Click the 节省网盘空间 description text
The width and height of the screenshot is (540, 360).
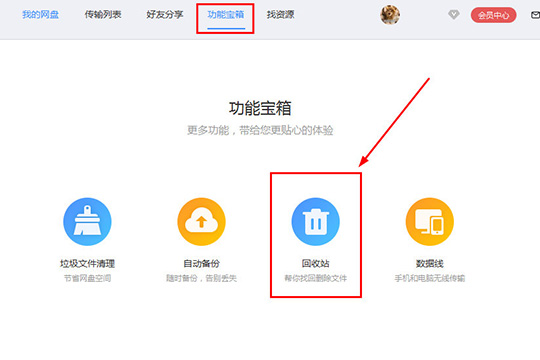pyautogui.click(x=87, y=278)
